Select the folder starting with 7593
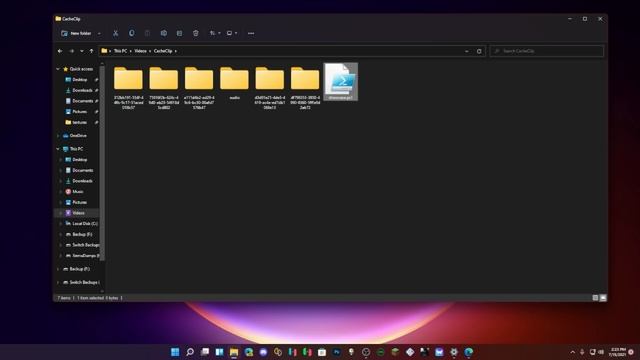640x360 pixels. (164, 88)
